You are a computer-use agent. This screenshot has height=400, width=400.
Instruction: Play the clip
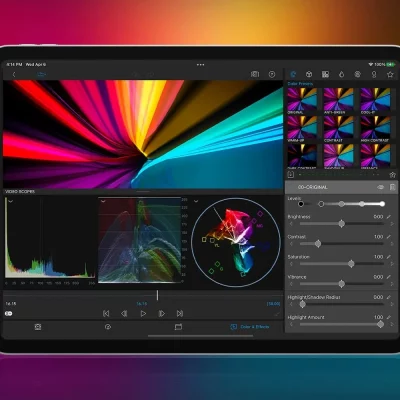pyautogui.click(x=143, y=313)
